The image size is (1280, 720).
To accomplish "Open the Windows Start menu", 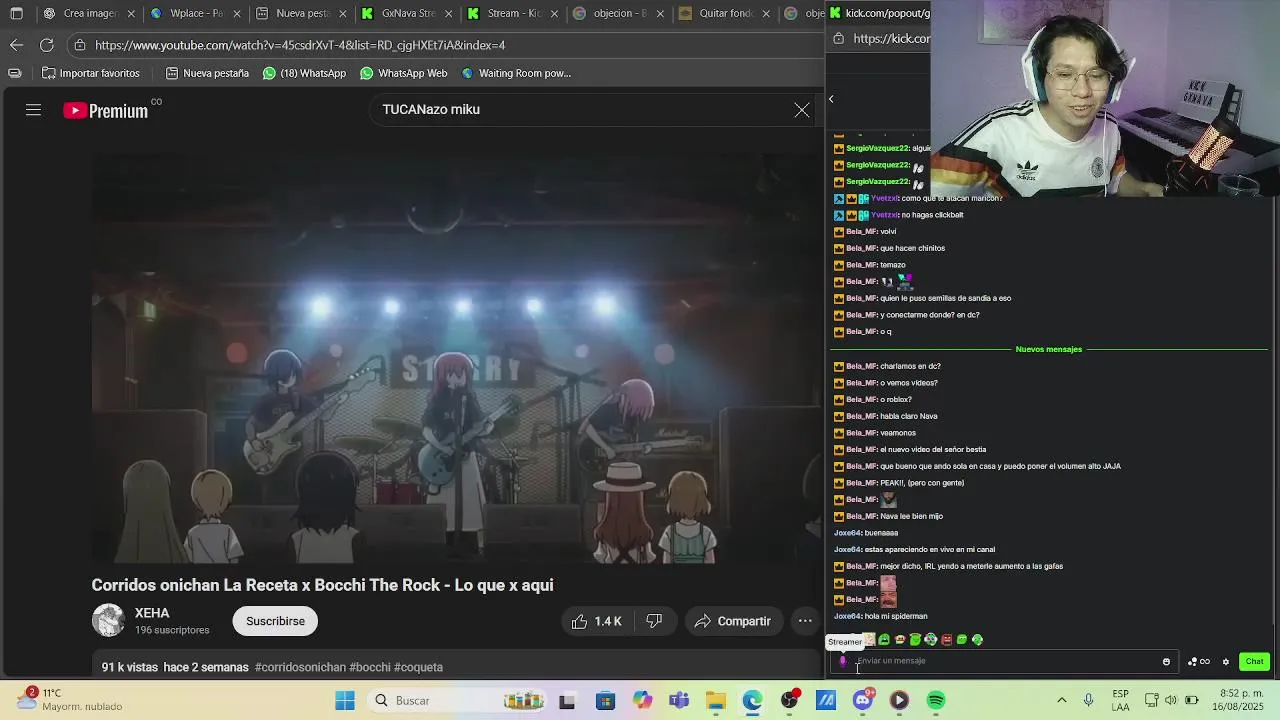I will [345, 701].
